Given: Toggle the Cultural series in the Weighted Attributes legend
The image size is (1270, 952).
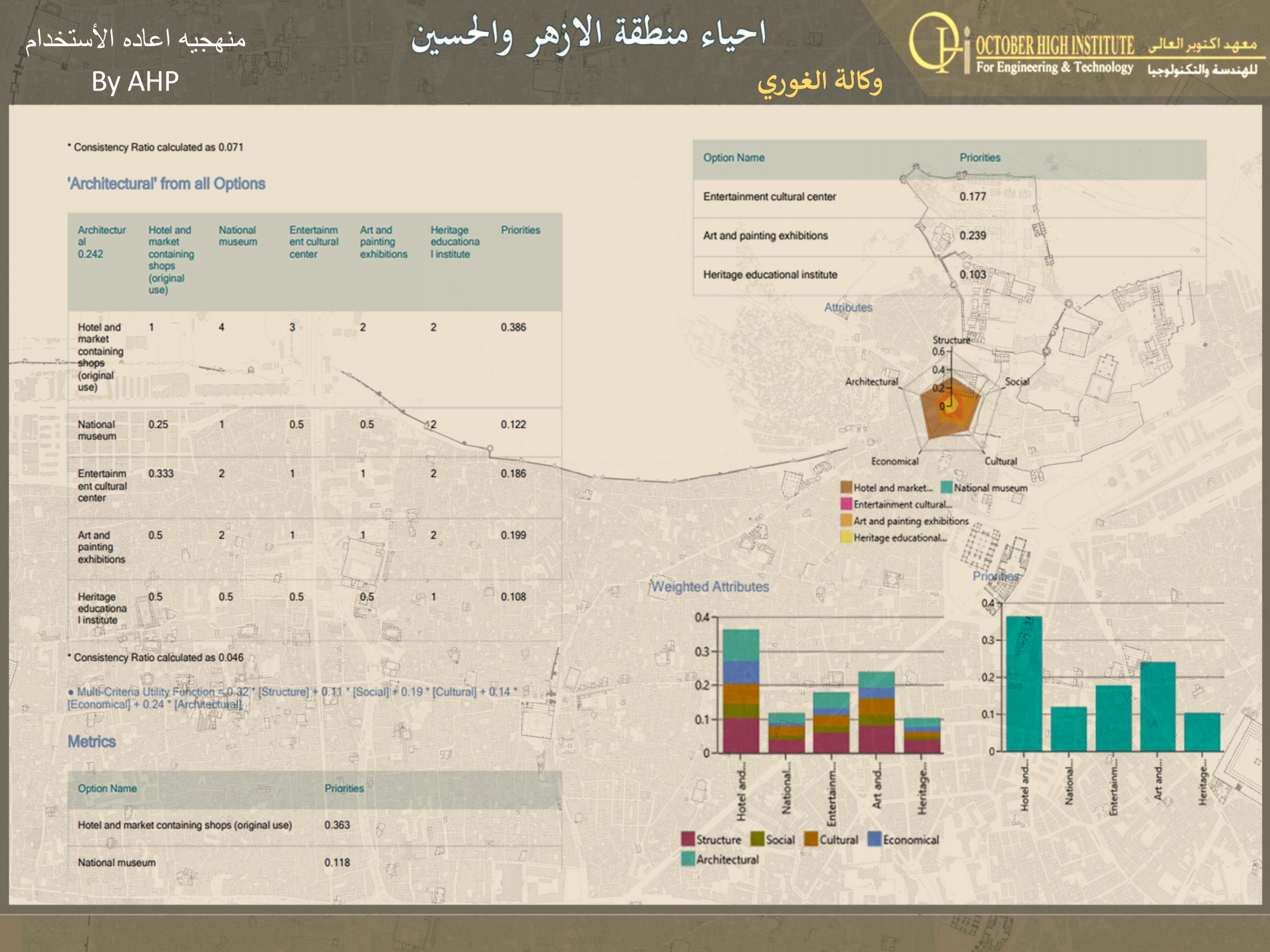Looking at the screenshot, I should pos(811,840).
